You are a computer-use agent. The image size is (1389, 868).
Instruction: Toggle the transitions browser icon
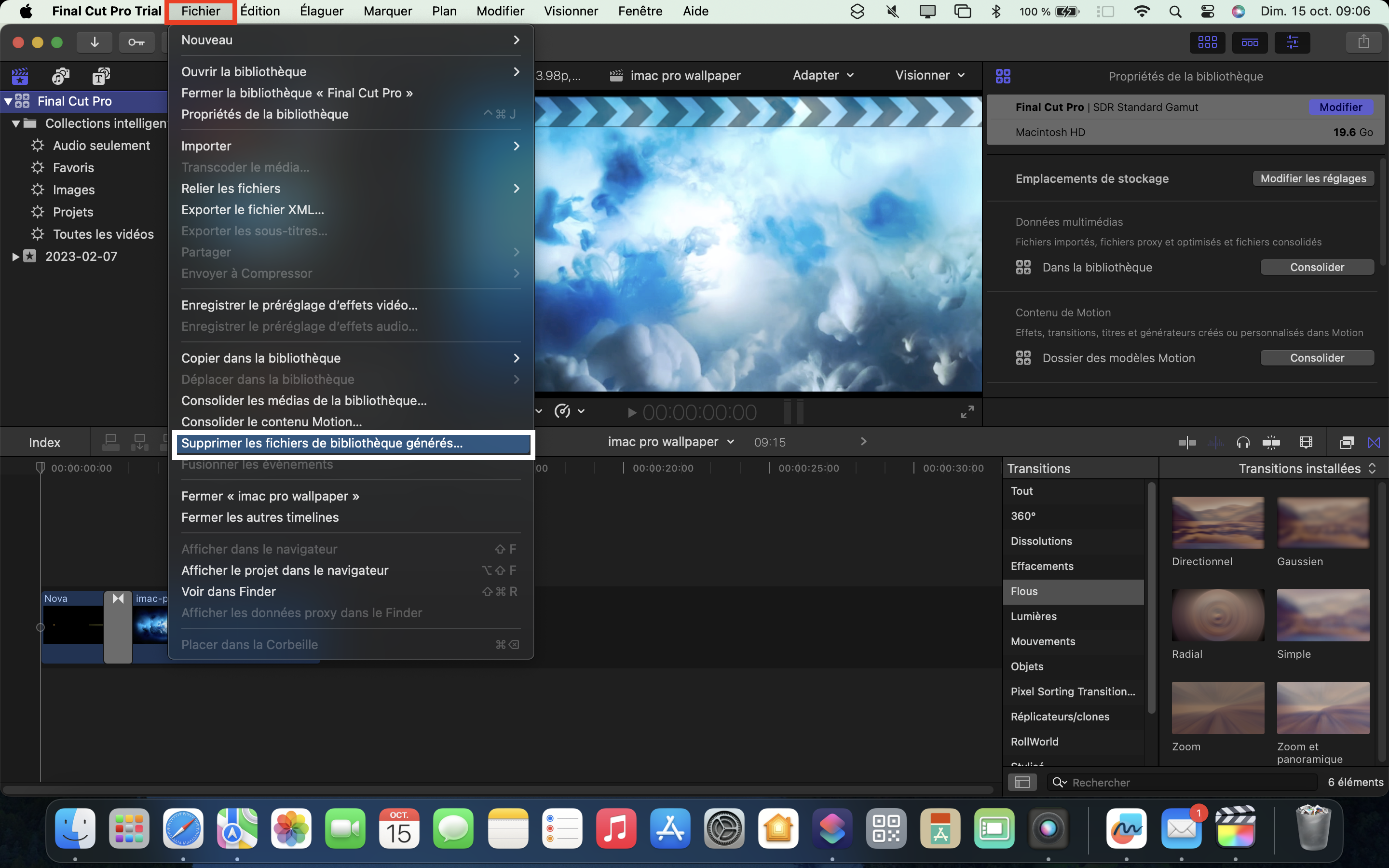click(x=1374, y=442)
